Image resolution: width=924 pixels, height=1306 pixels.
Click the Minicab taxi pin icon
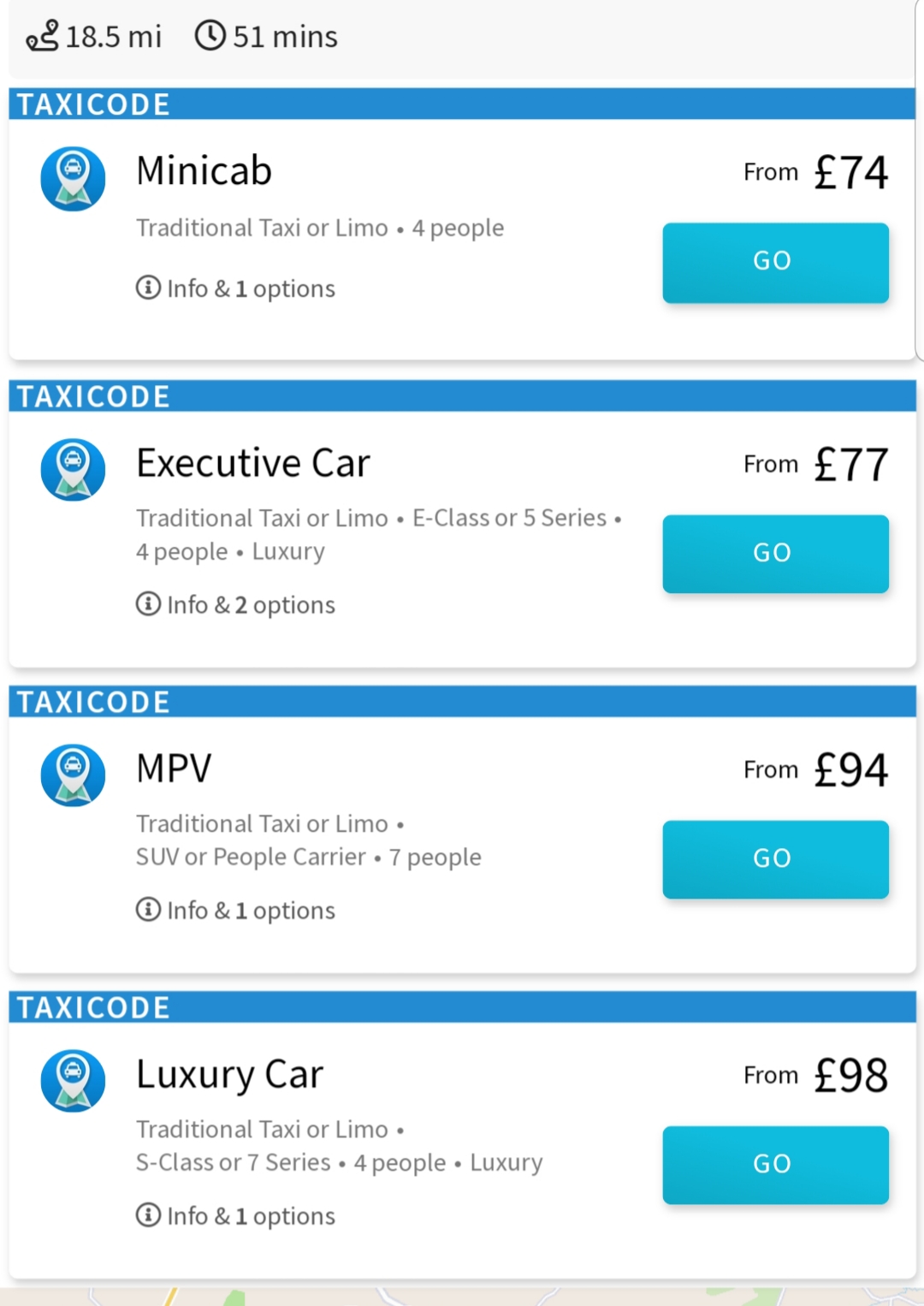click(74, 178)
